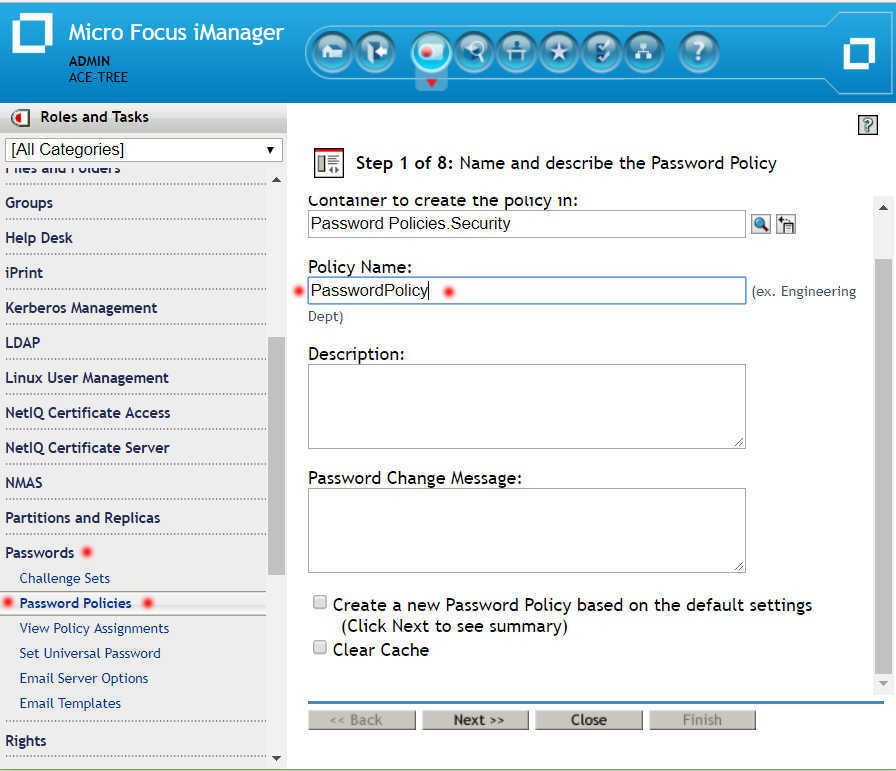Click inside the Description text area
This screenshot has height=771, width=896.
click(x=526, y=406)
